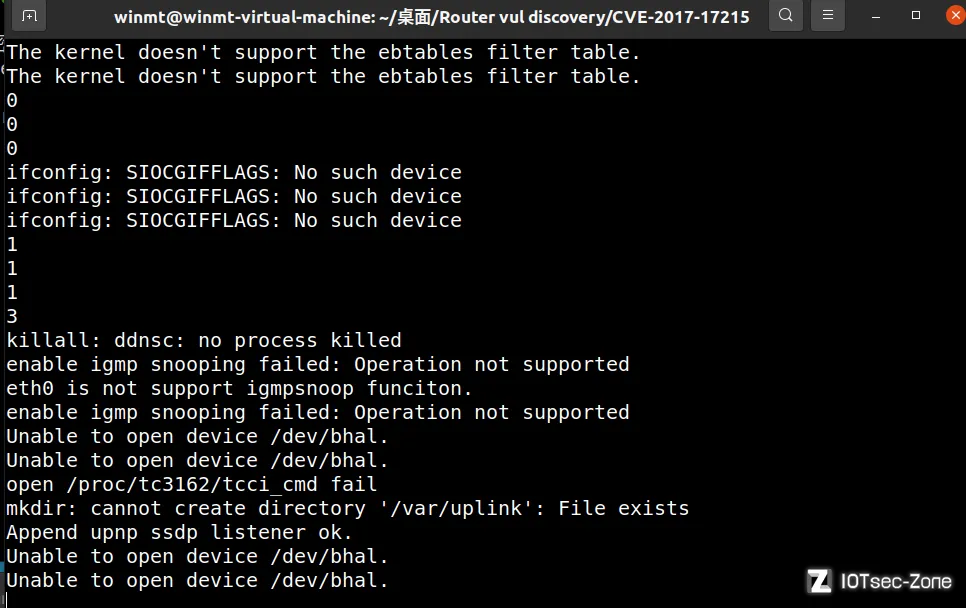
Task: Click the first ebtables filter table line
Action: [x=323, y=52]
